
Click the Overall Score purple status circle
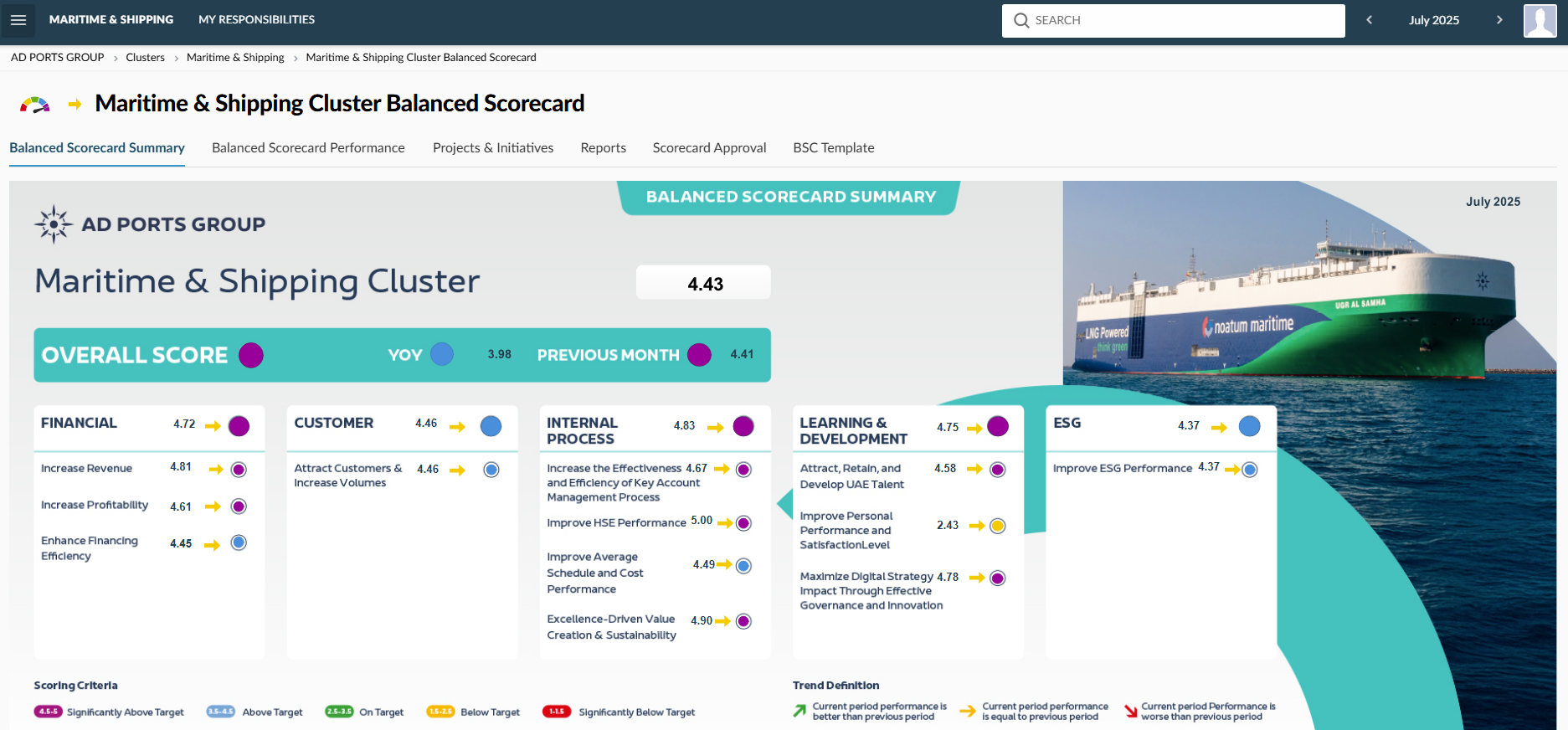tap(251, 355)
